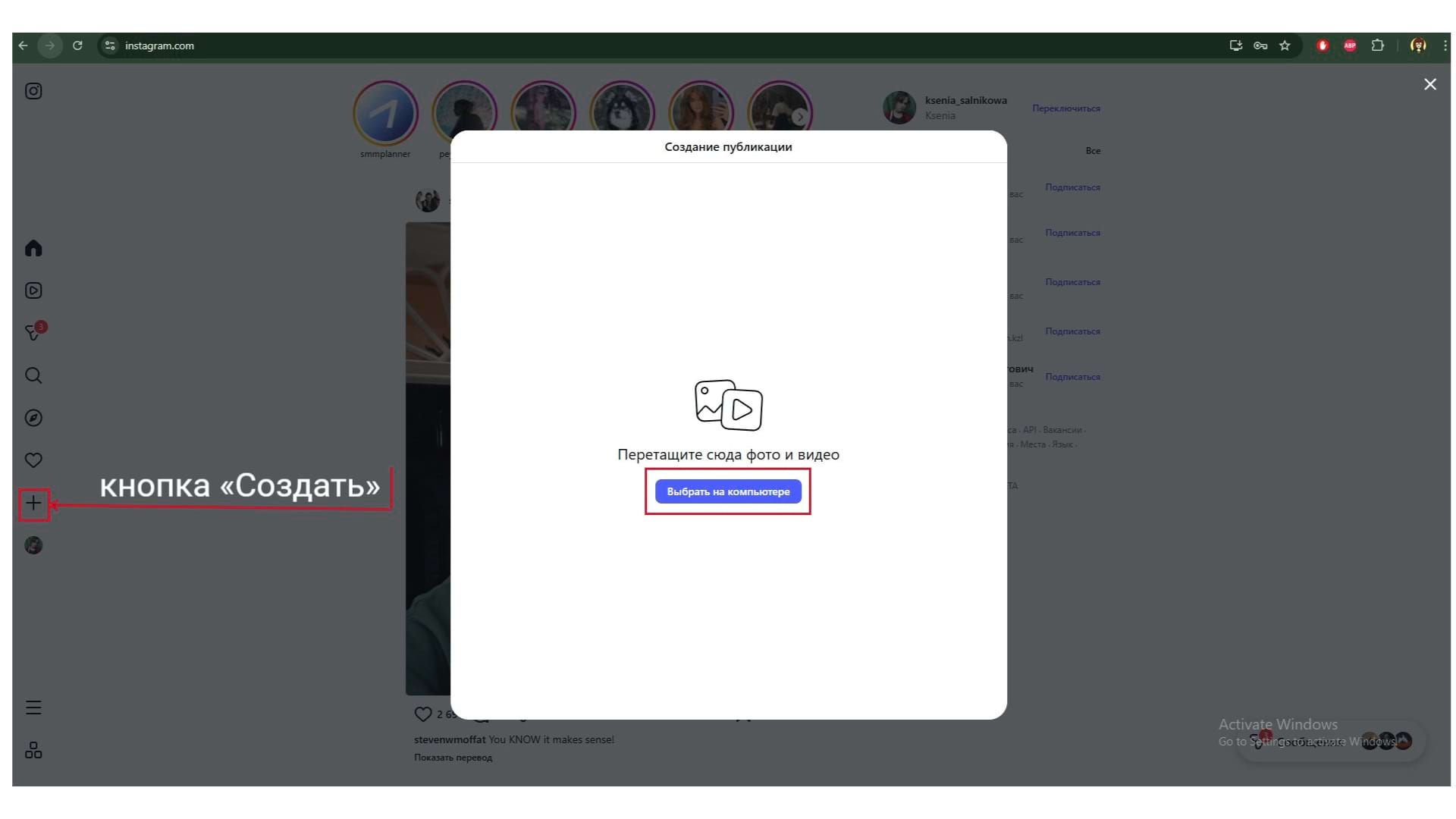Open the Meta apps grid icon
Image resolution: width=1456 pixels, height=819 pixels.
(33, 750)
